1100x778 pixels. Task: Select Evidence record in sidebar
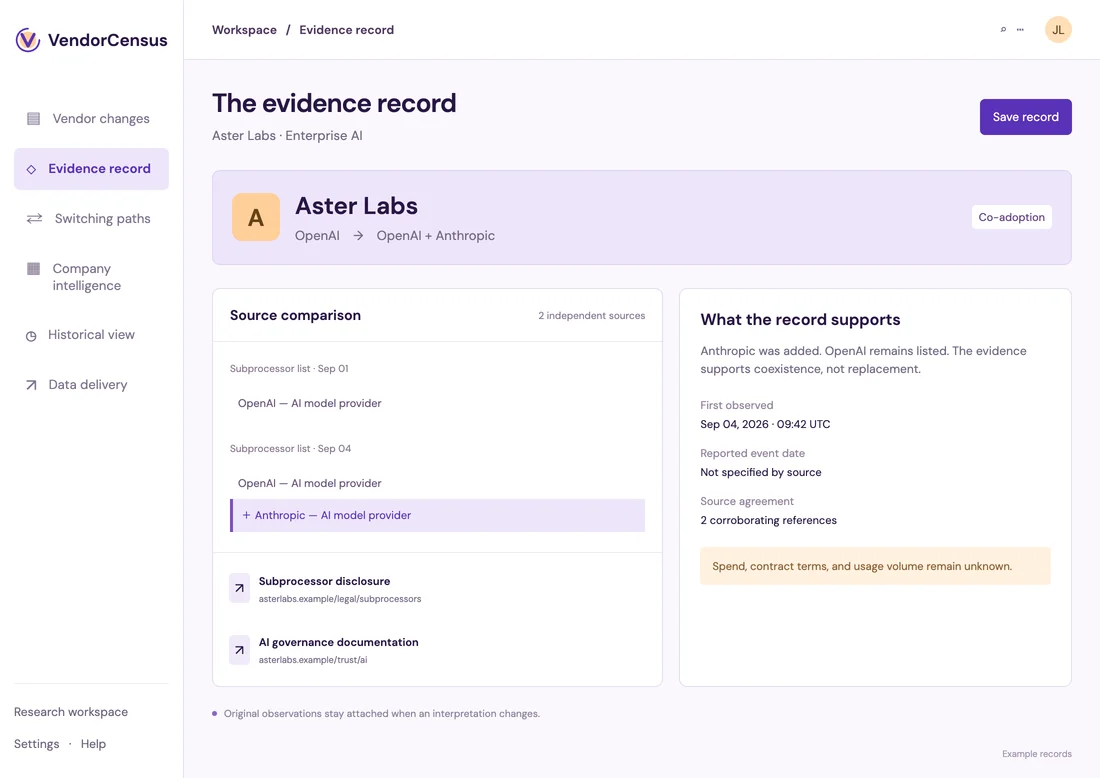[91, 169]
